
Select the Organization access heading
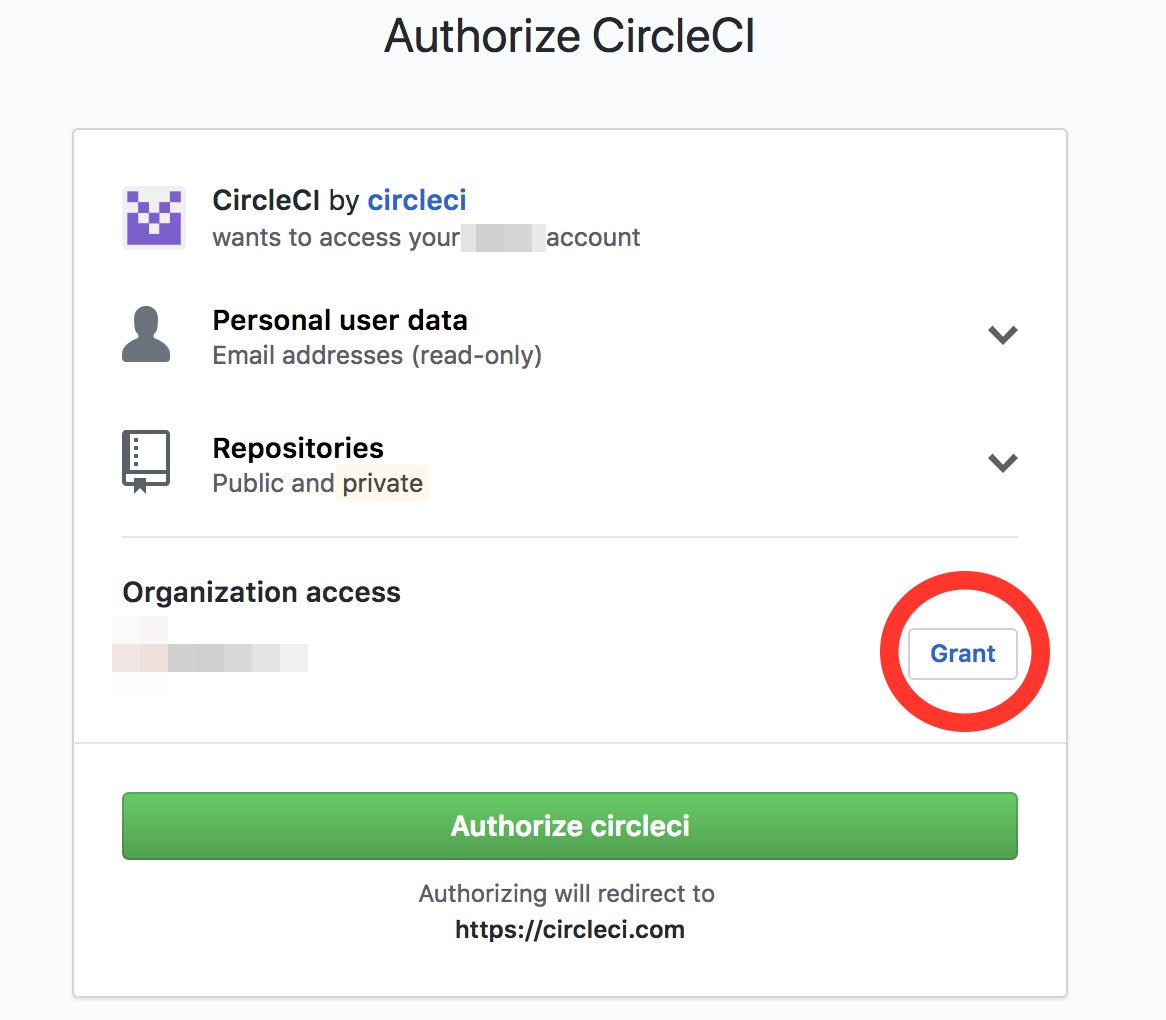261,593
